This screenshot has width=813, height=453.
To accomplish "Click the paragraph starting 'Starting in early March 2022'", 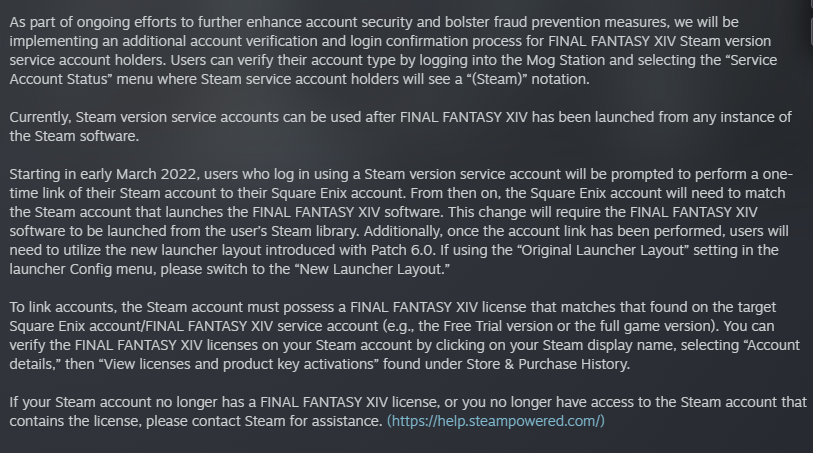I will point(401,221).
